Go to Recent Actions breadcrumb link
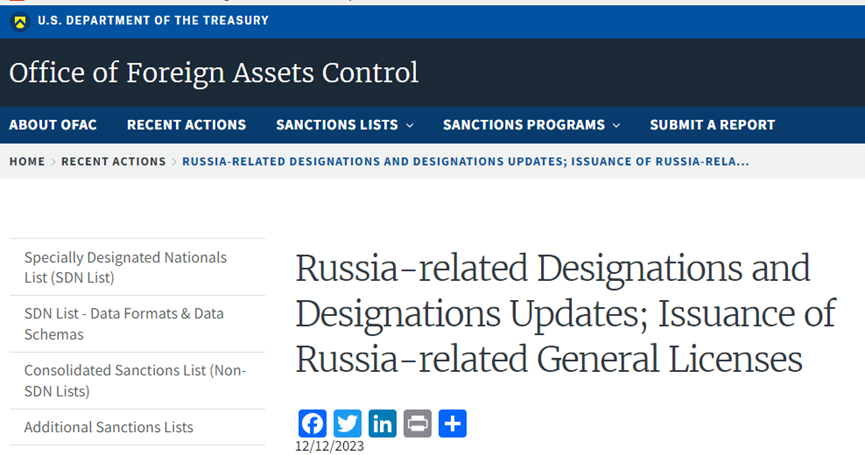The image size is (865, 455). point(114,162)
